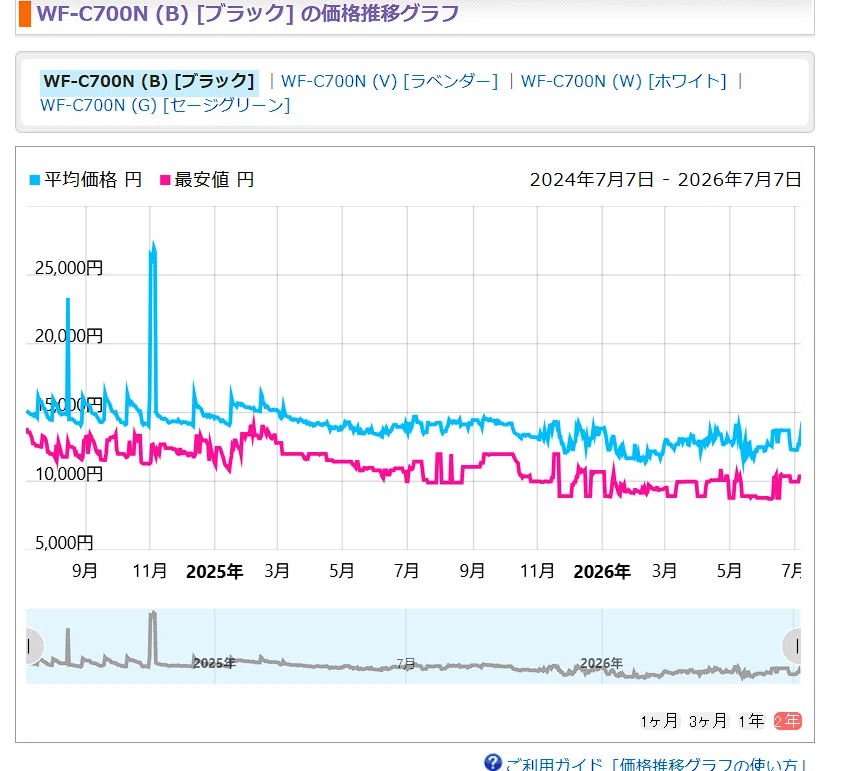
Task: Toggle the 最安値 pink legend swatch
Action: pyautogui.click(x=165, y=180)
